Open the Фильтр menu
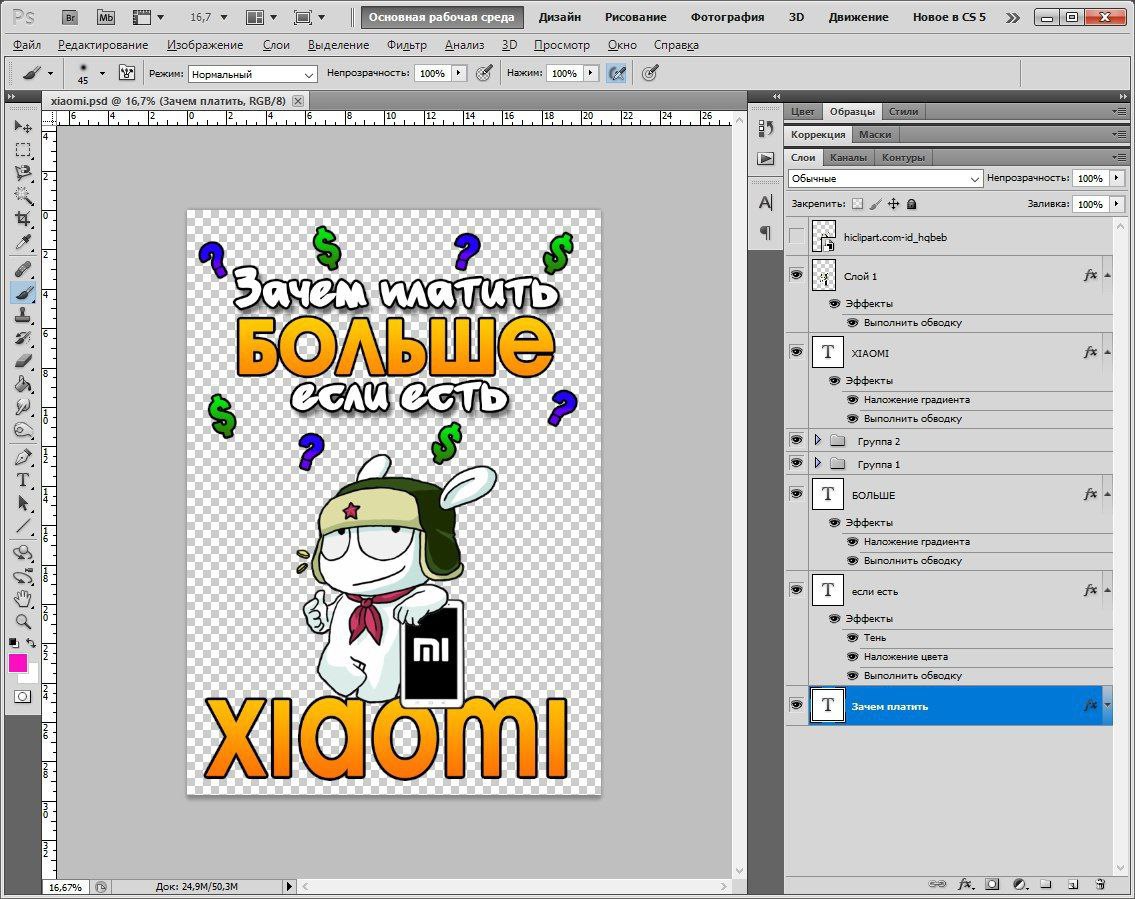 tap(407, 45)
